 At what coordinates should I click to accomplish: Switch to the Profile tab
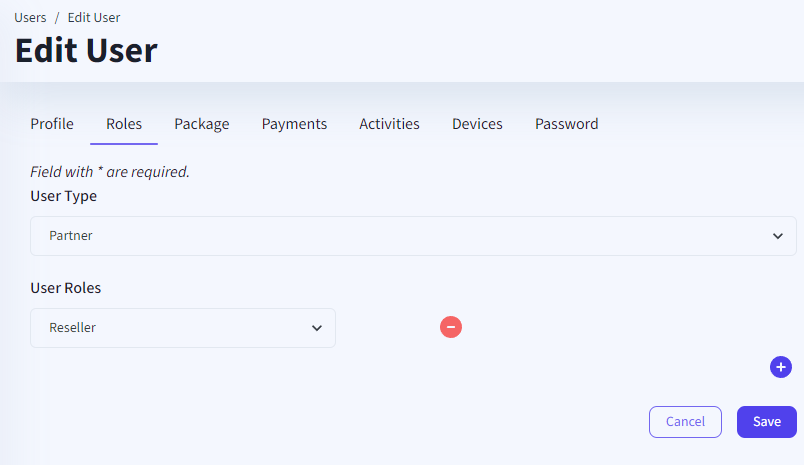pos(52,124)
